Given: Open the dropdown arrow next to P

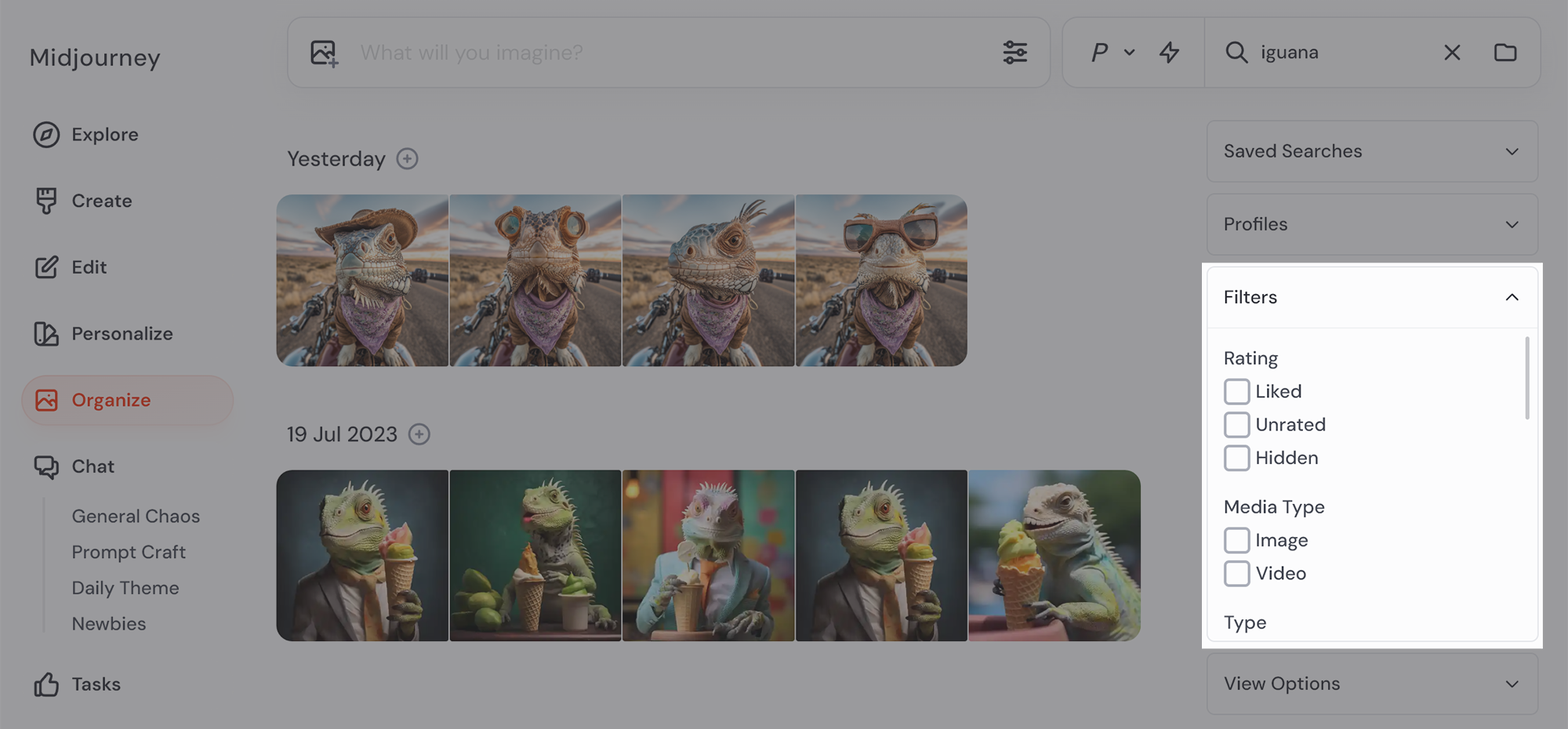Looking at the screenshot, I should tap(1129, 53).
